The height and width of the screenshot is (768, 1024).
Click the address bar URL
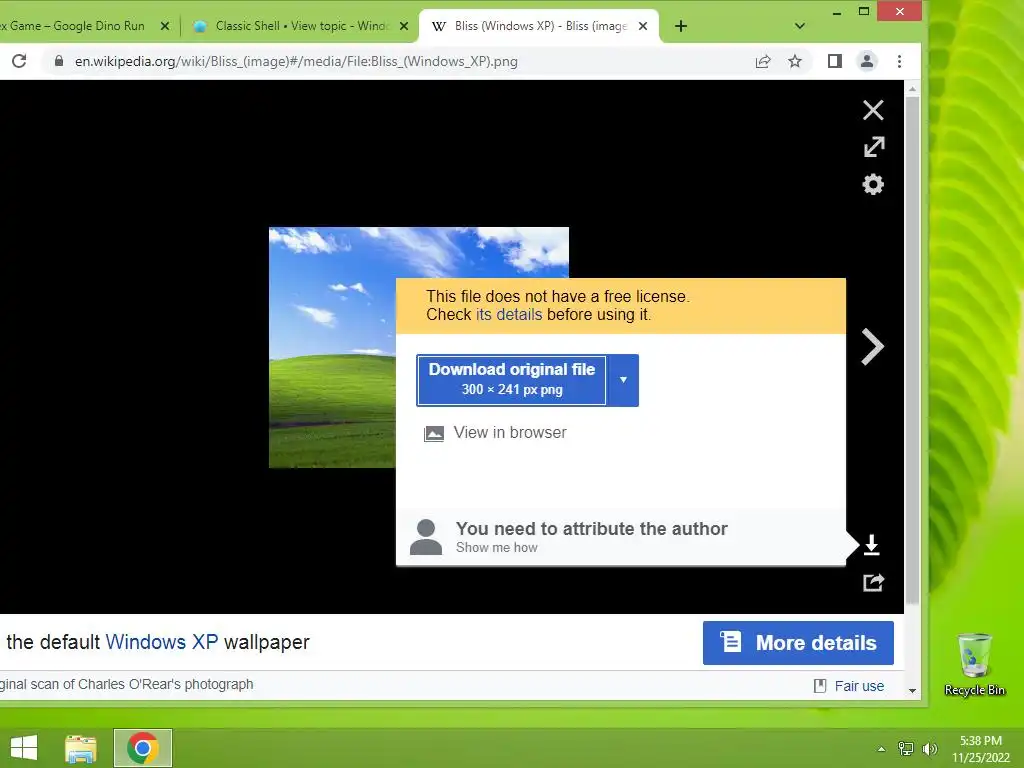(296, 61)
